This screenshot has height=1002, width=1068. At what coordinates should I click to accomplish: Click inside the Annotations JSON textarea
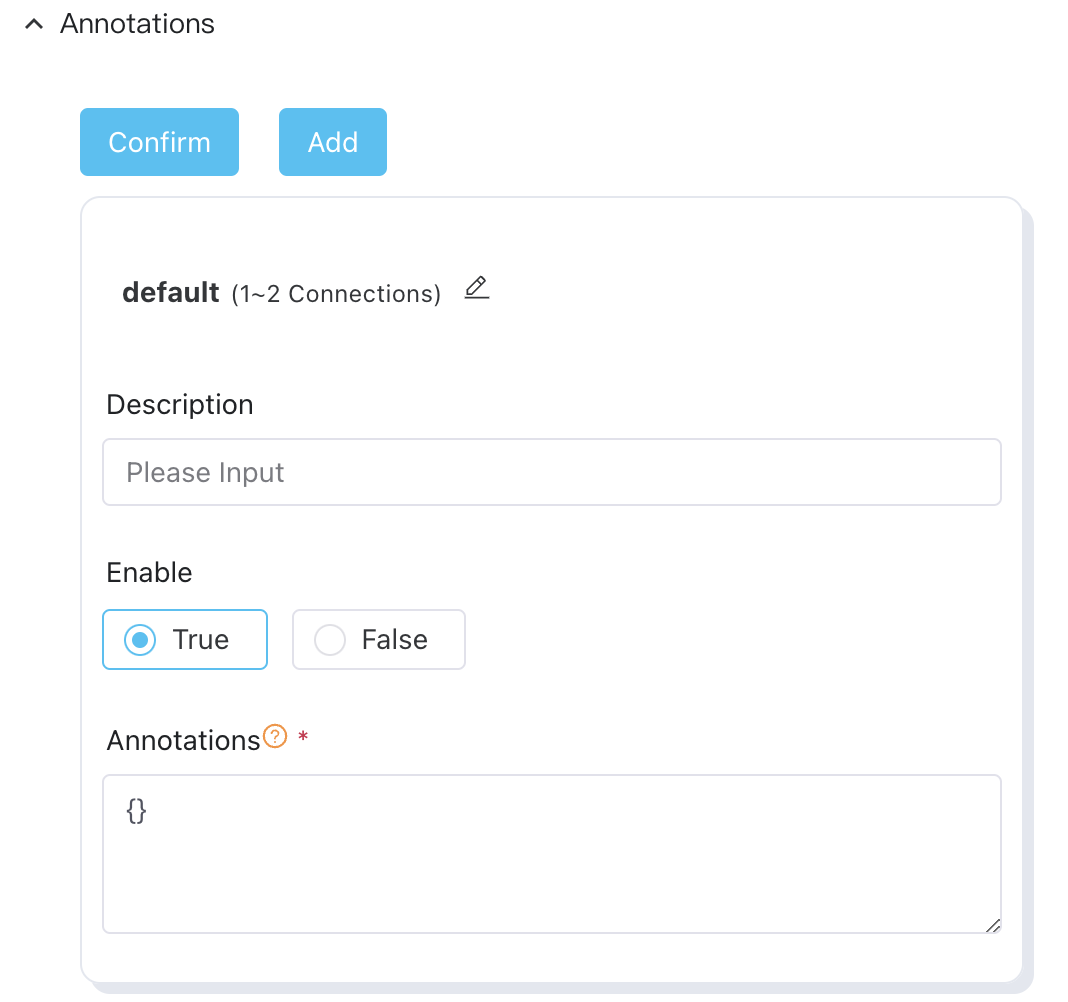(x=551, y=860)
